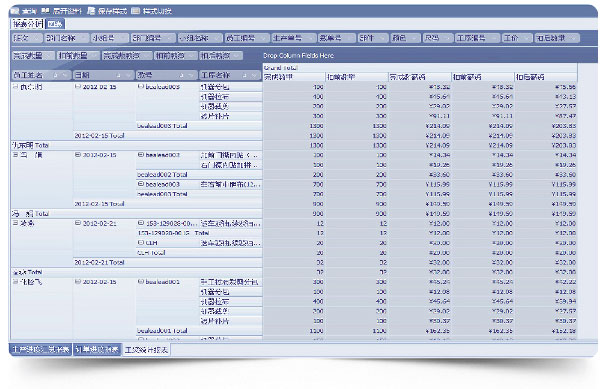Image resolution: width=607 pixels, height=389 pixels.
Task: Collapse the bealead001 style group
Action: point(141,282)
